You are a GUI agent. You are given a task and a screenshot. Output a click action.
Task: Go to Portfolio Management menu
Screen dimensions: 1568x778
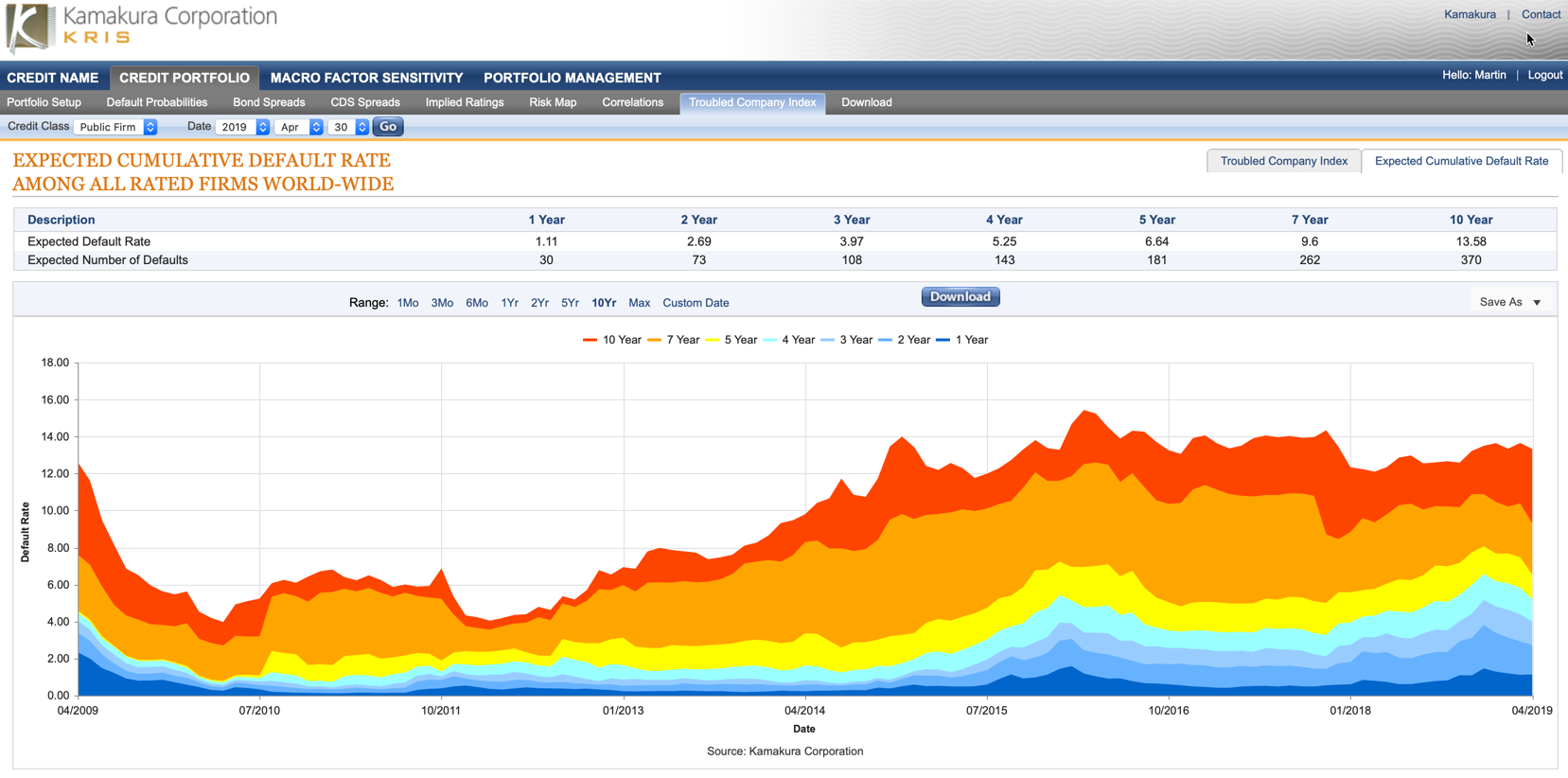coord(573,78)
